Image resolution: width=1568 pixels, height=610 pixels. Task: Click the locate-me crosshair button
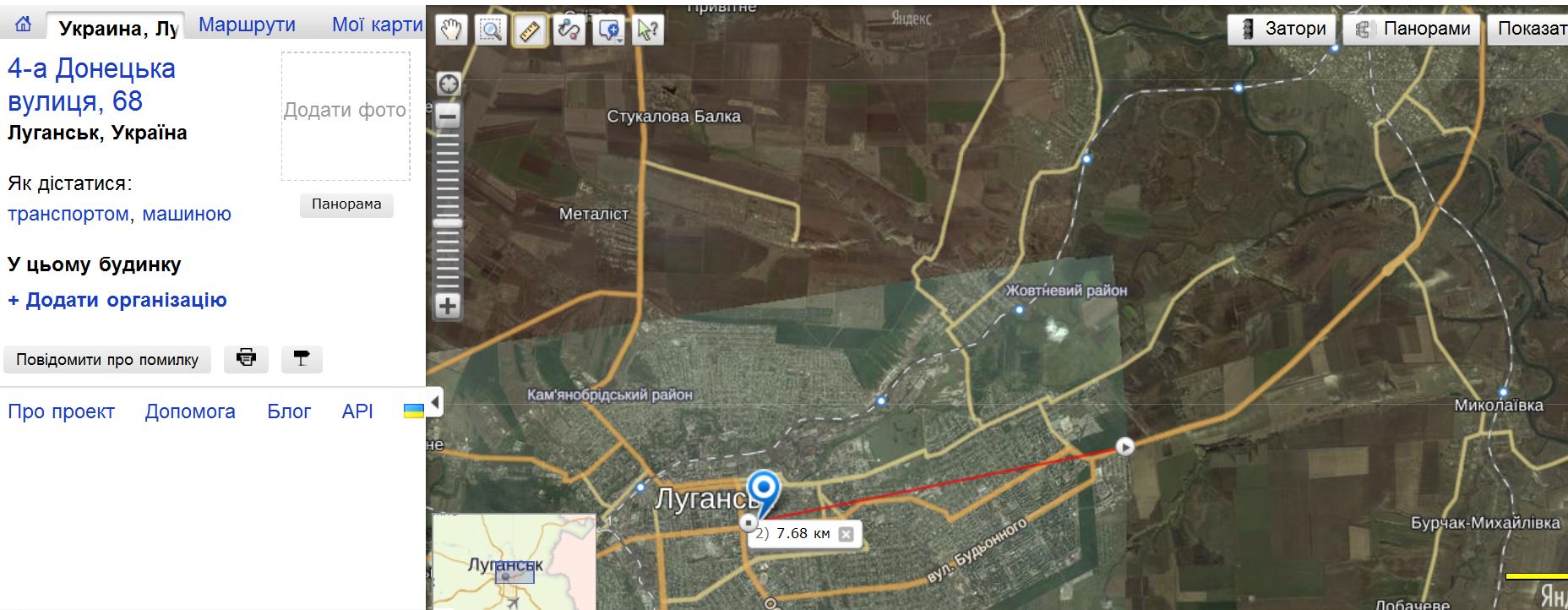pyautogui.click(x=448, y=84)
